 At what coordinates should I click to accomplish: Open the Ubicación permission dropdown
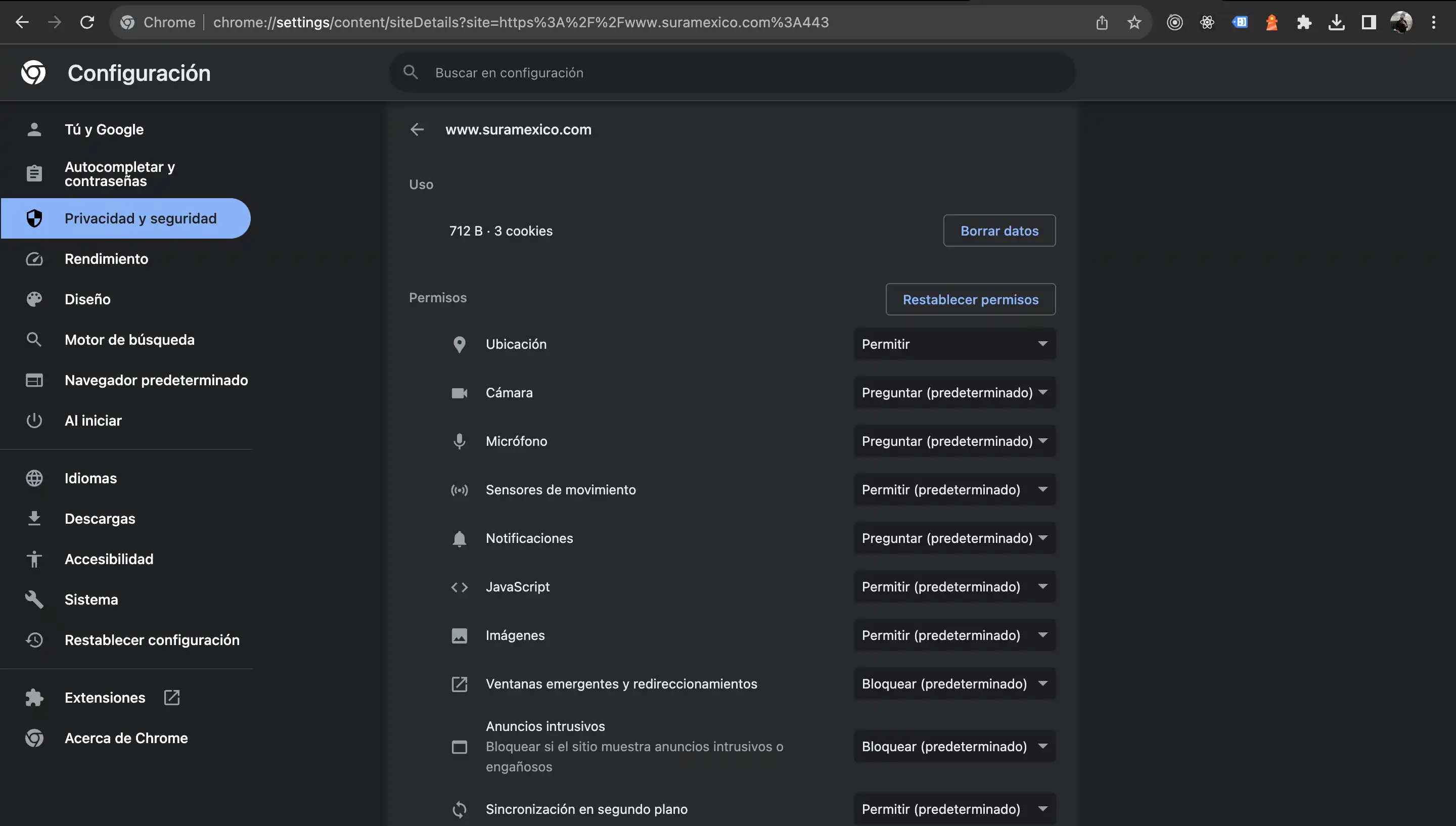coord(954,344)
